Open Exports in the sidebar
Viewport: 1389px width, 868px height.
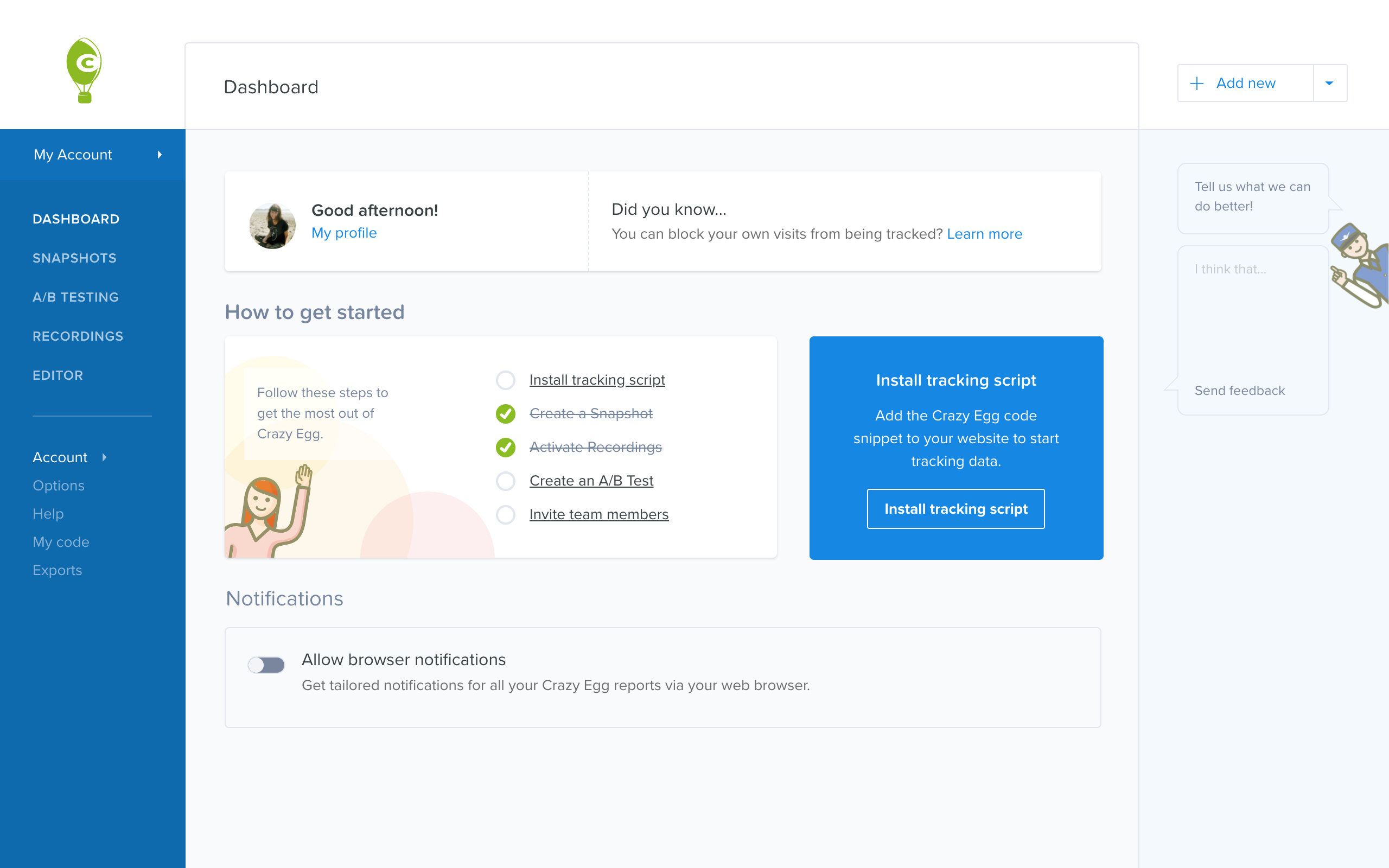(58, 570)
